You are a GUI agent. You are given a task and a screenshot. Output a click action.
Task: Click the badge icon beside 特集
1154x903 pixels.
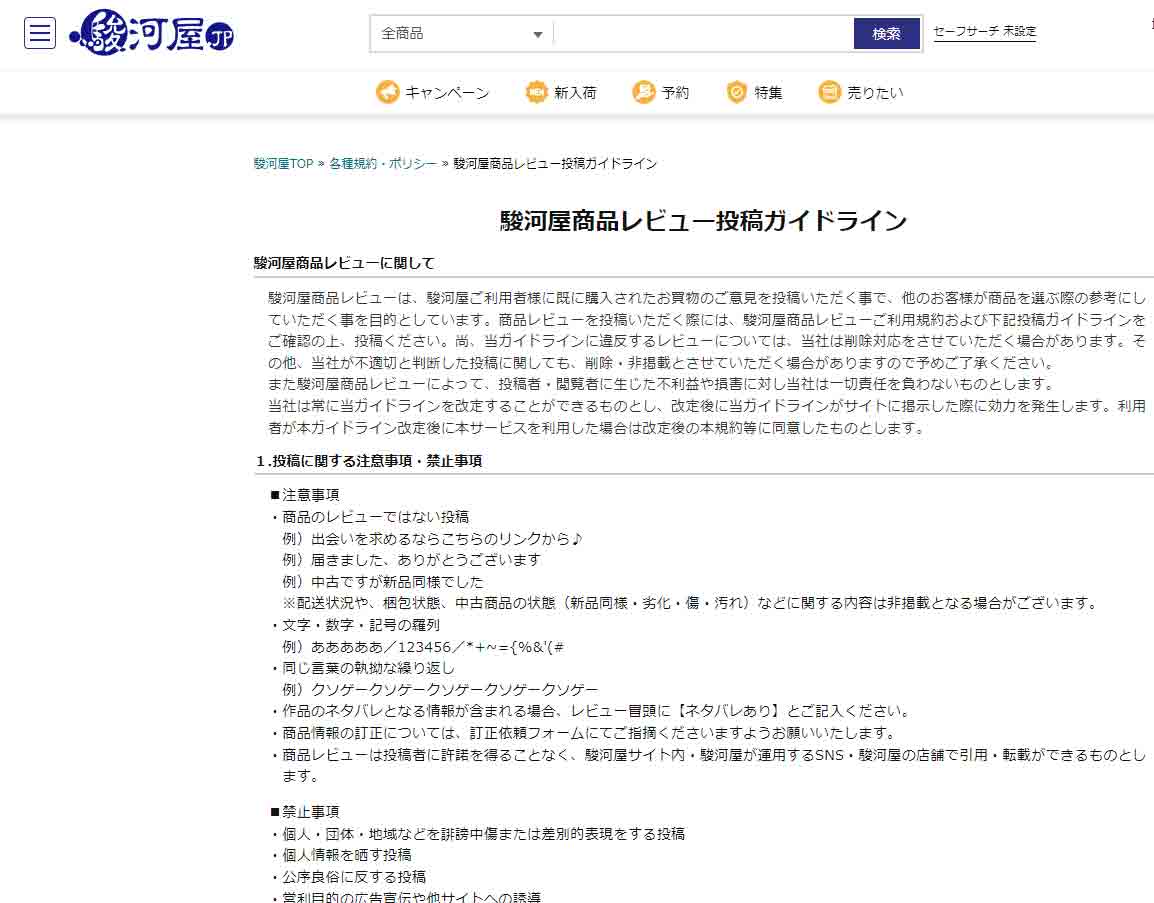(x=737, y=92)
